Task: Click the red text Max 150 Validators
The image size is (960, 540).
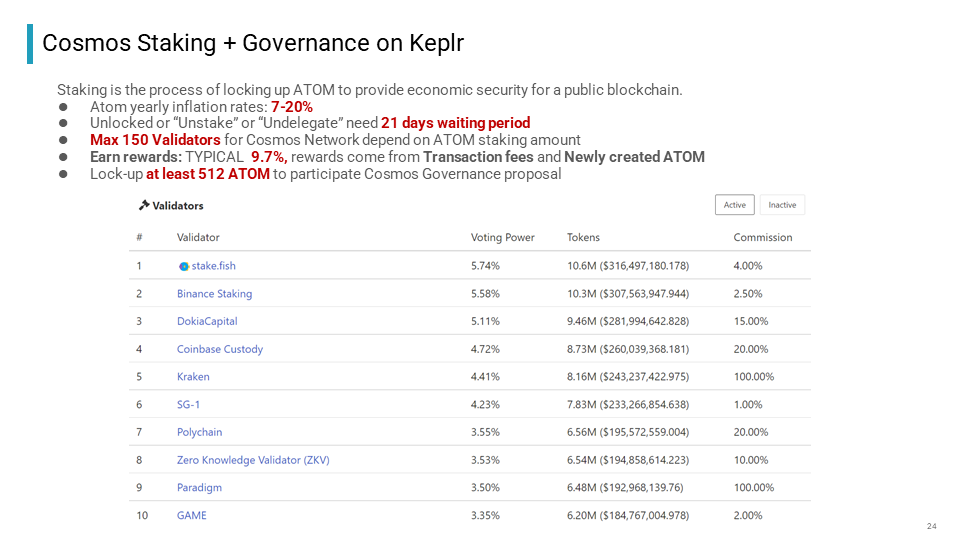Action: click(155, 140)
